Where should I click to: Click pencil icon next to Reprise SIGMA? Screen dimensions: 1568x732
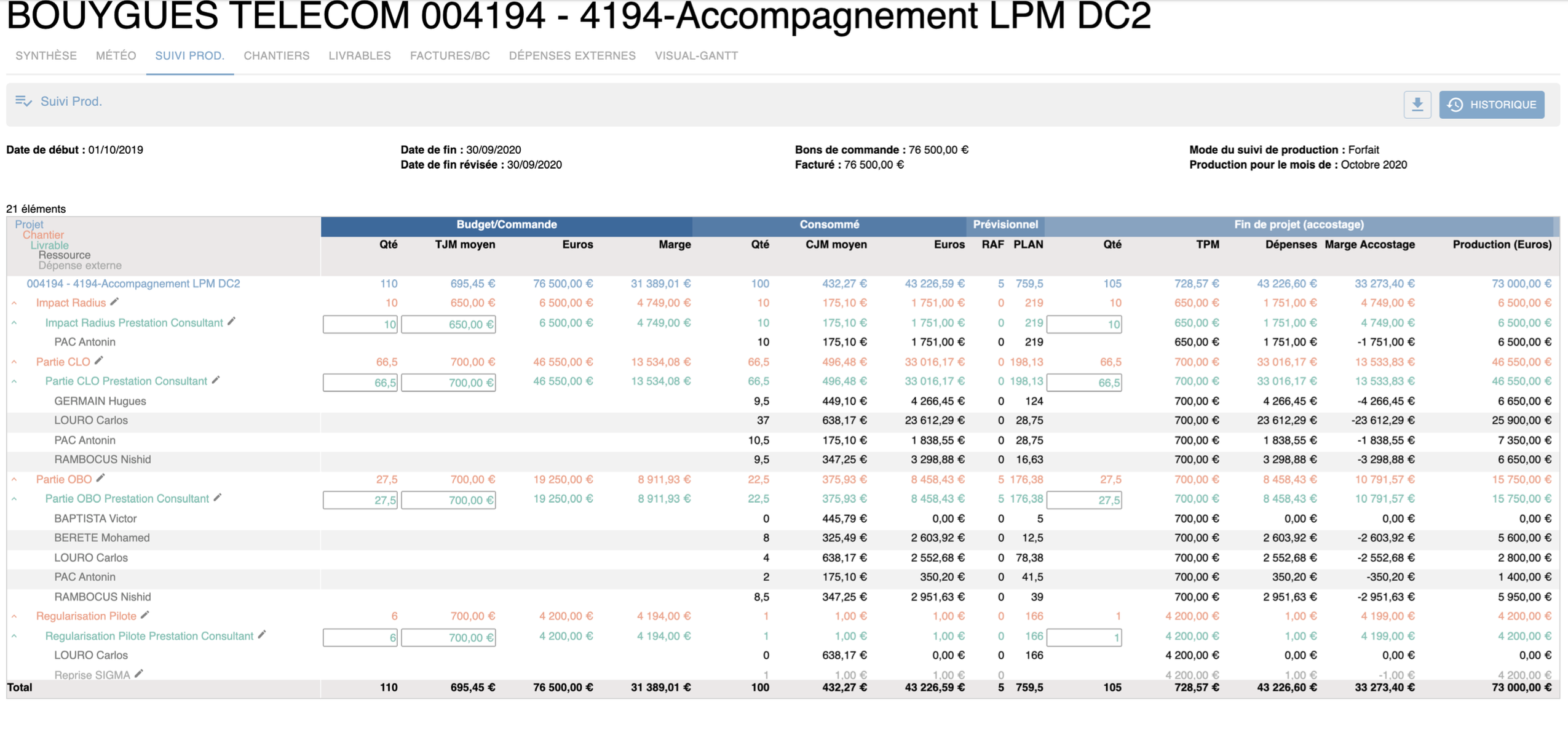(x=139, y=674)
